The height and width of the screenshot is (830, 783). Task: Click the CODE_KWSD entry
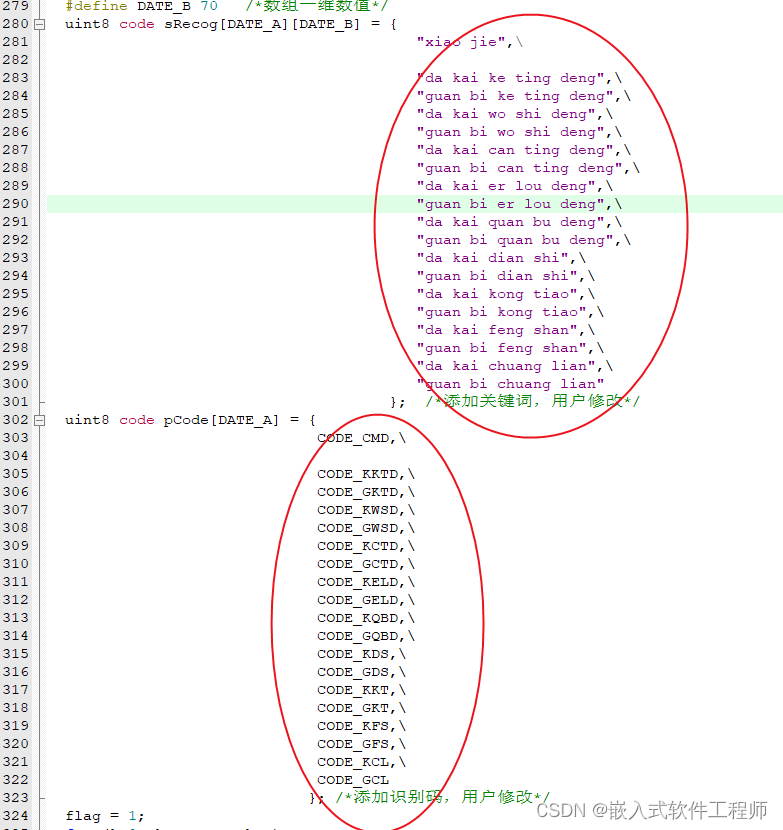click(x=357, y=510)
